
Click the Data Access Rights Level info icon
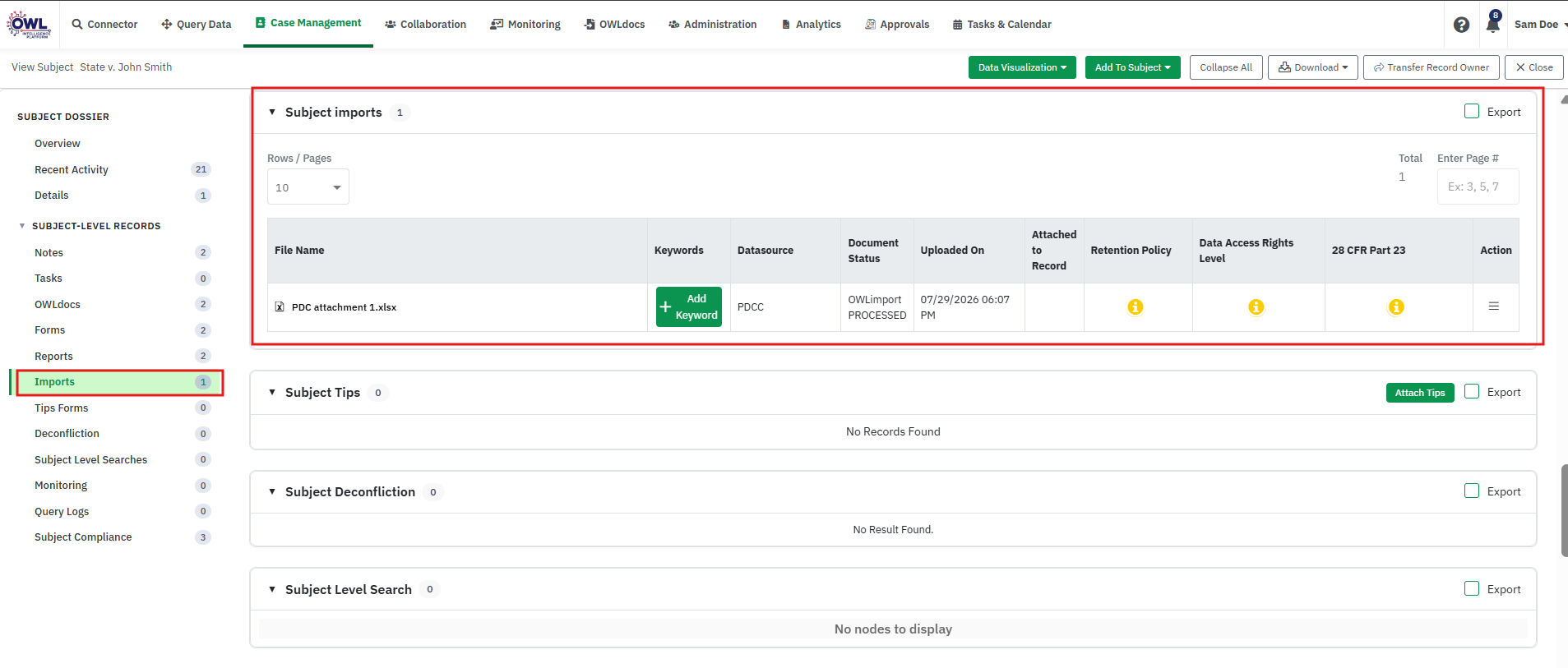point(1256,306)
